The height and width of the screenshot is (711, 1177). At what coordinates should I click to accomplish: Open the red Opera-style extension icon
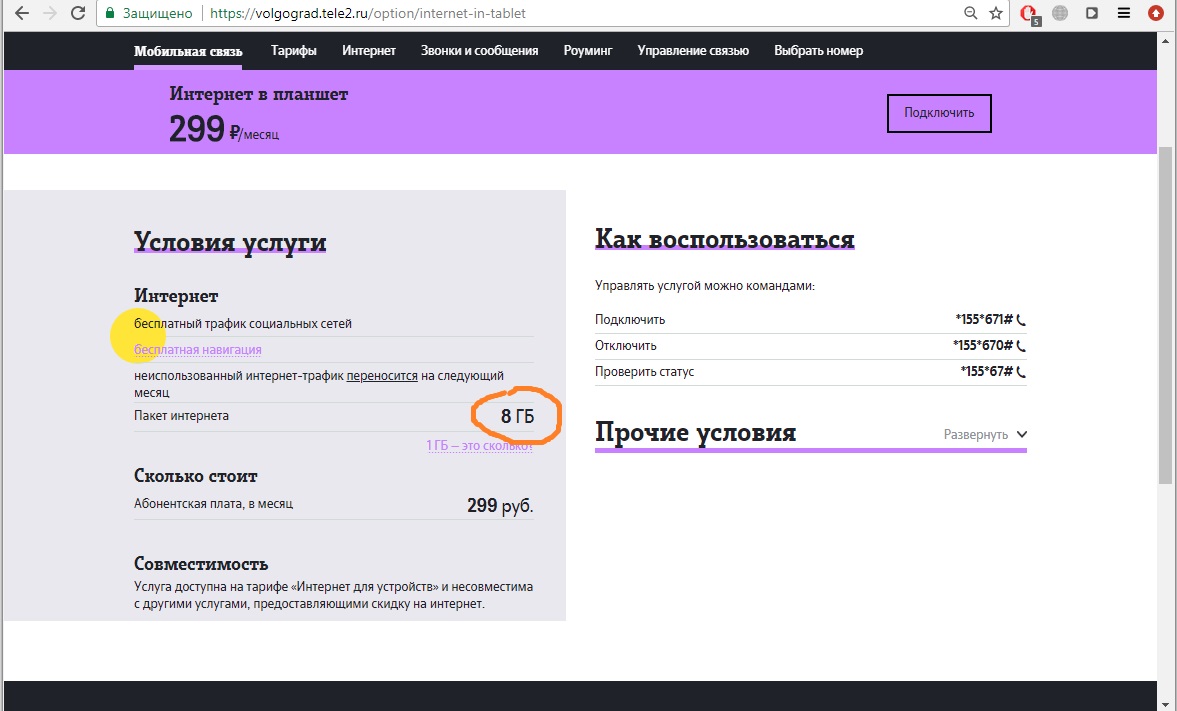tap(1028, 14)
